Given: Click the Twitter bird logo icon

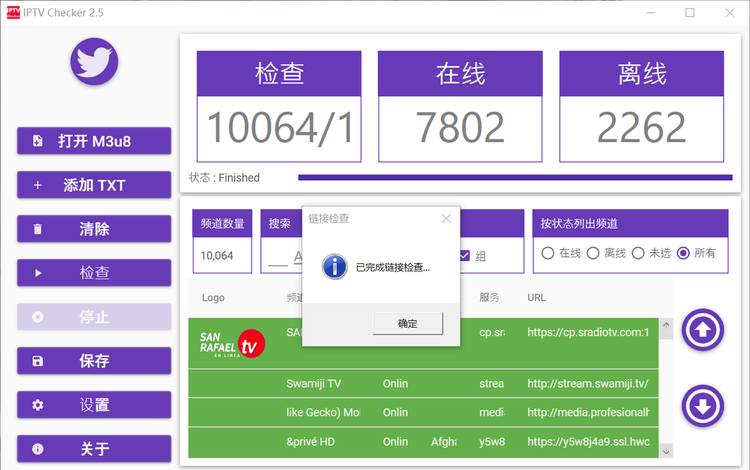Looking at the screenshot, I should (x=94, y=61).
